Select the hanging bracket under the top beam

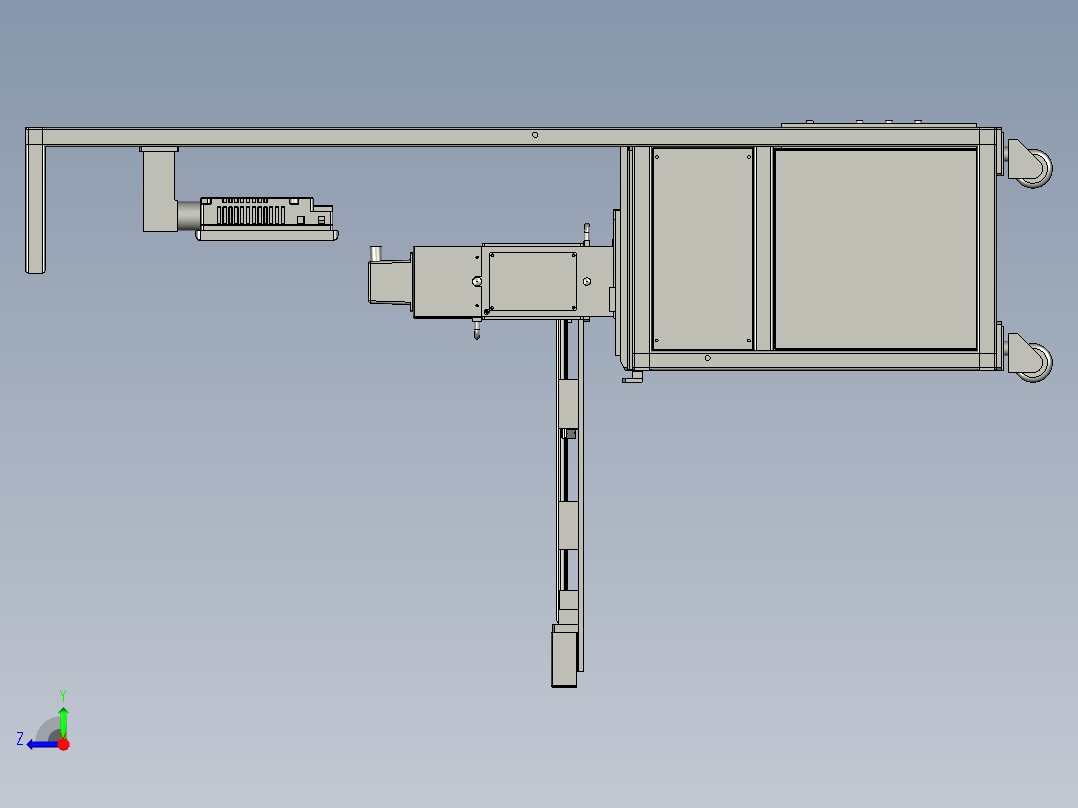point(160,189)
